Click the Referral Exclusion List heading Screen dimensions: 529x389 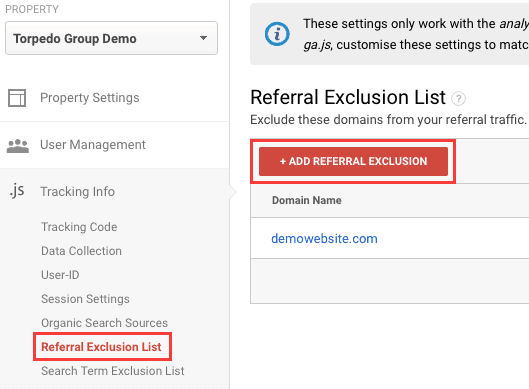pos(348,98)
